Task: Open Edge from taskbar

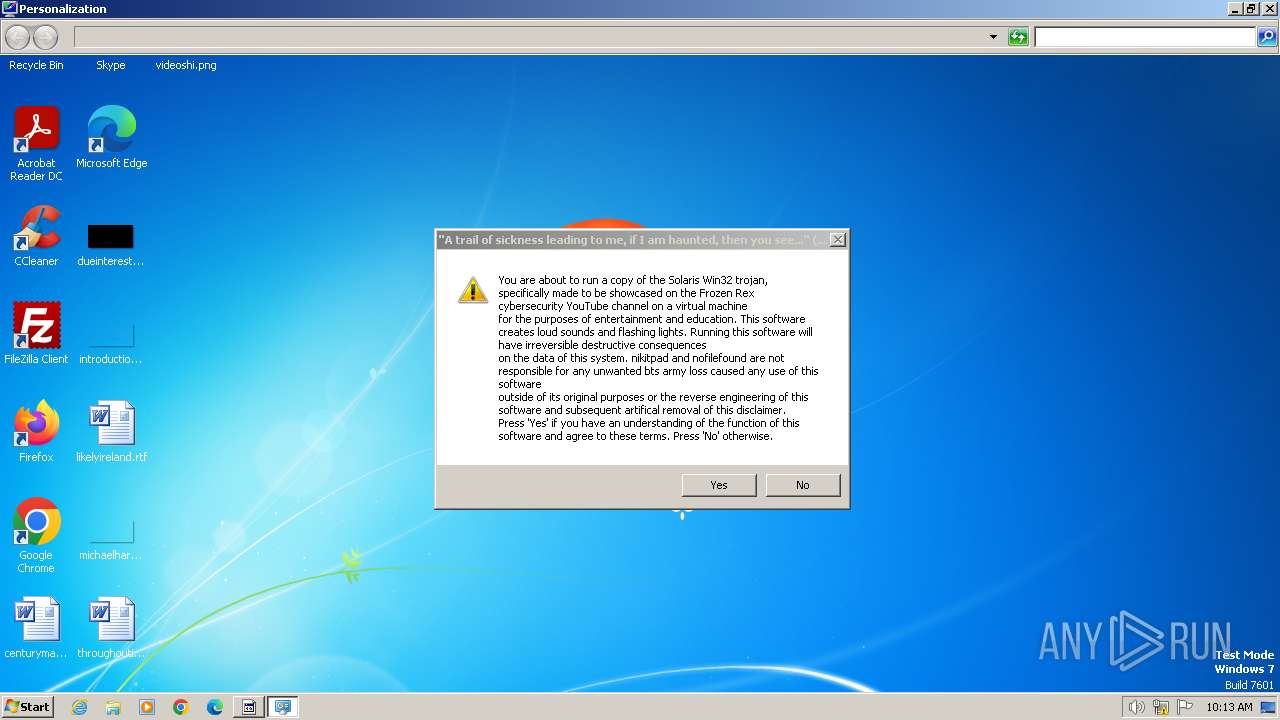Action: tap(215, 707)
